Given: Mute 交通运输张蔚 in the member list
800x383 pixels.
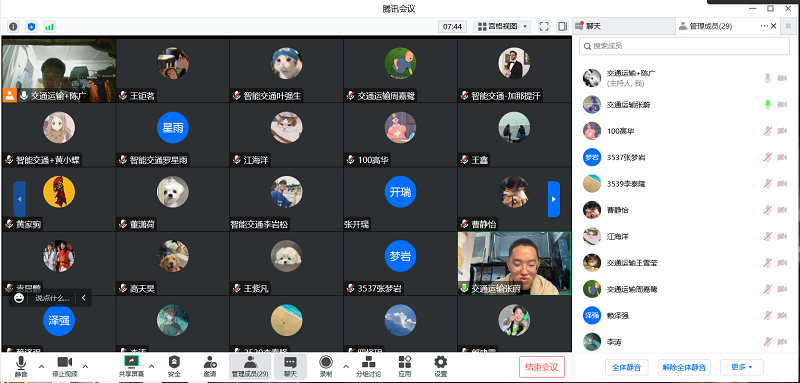Looking at the screenshot, I should (767, 105).
